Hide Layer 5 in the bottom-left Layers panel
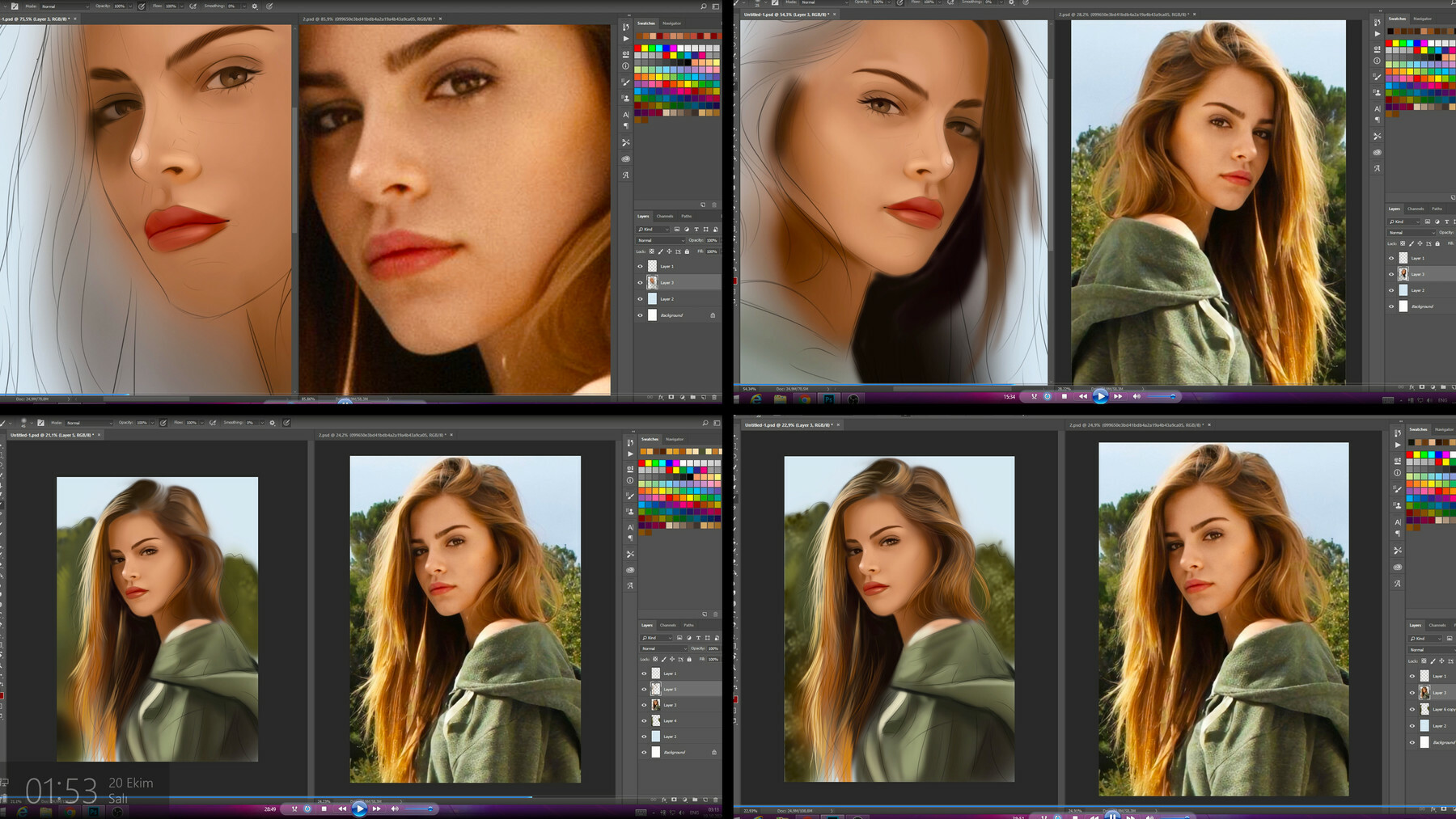The width and height of the screenshot is (1456, 819). coord(645,690)
